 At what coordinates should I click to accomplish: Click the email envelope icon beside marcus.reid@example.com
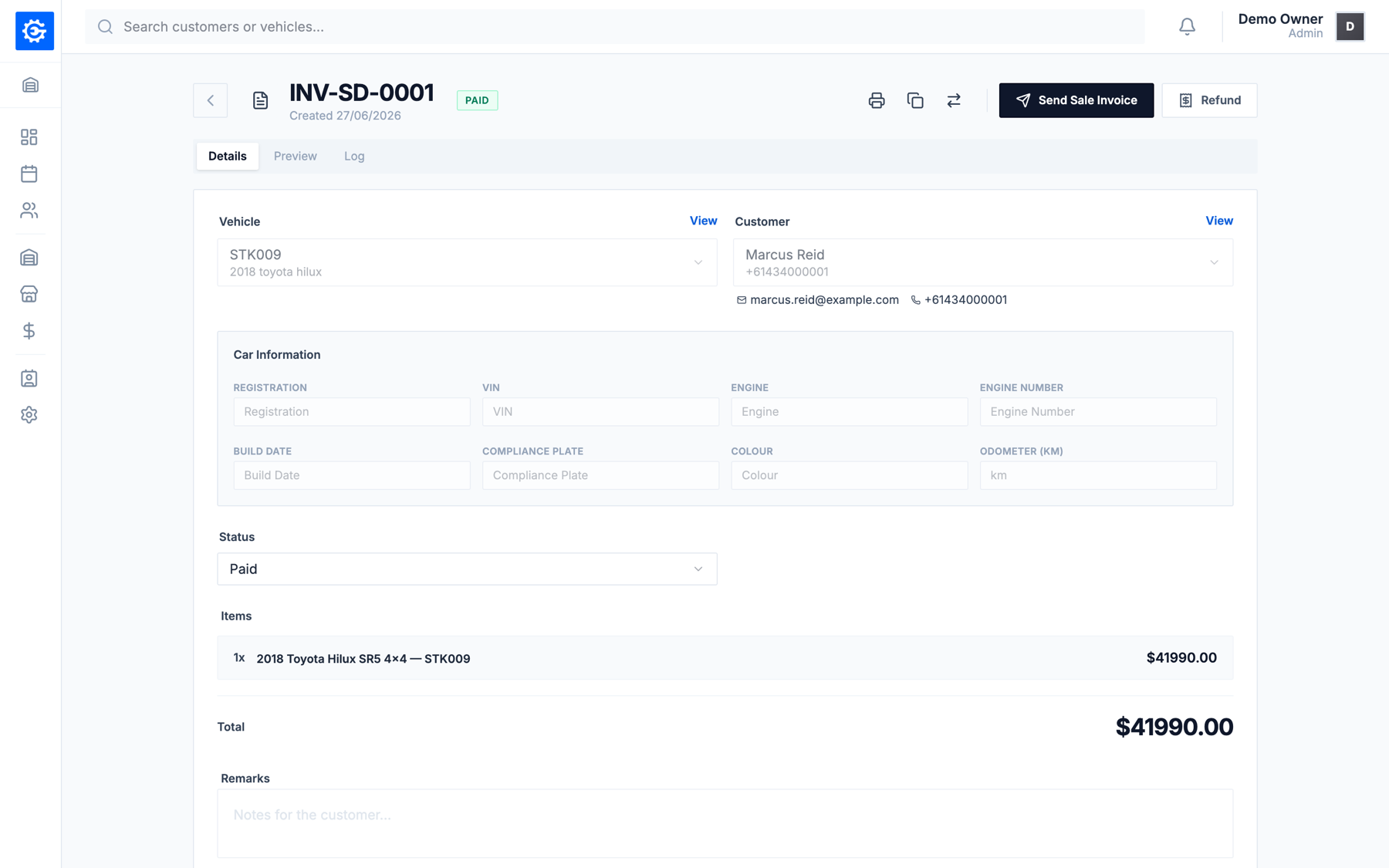742,300
